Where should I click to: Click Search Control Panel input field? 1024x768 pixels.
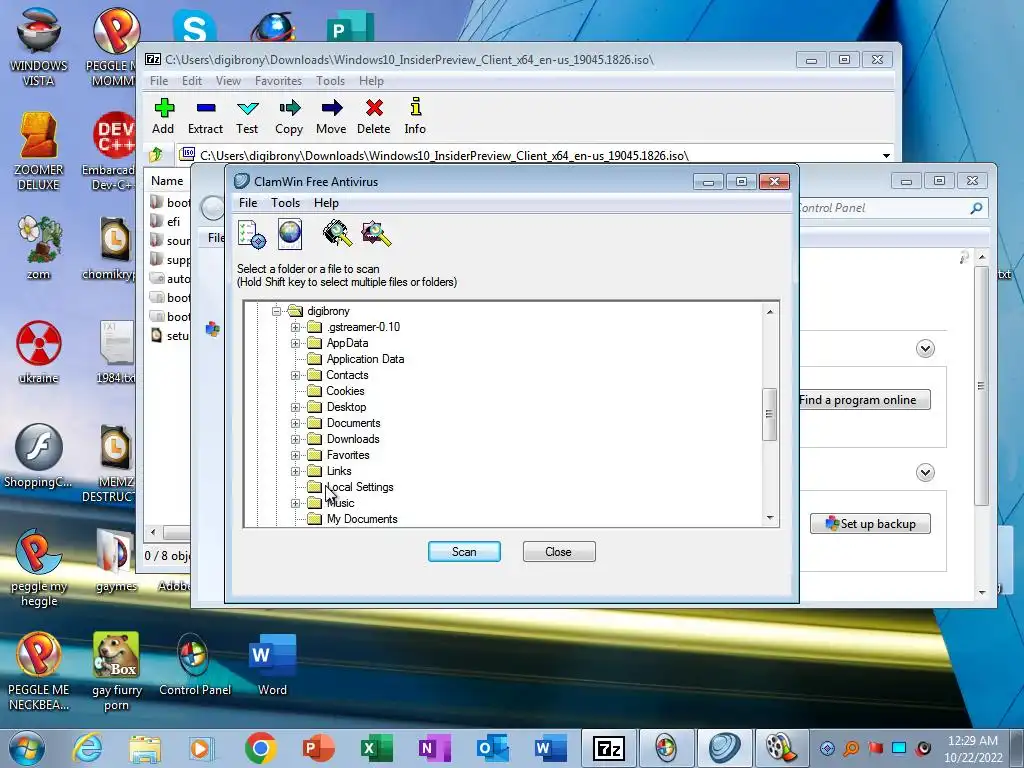coord(891,208)
